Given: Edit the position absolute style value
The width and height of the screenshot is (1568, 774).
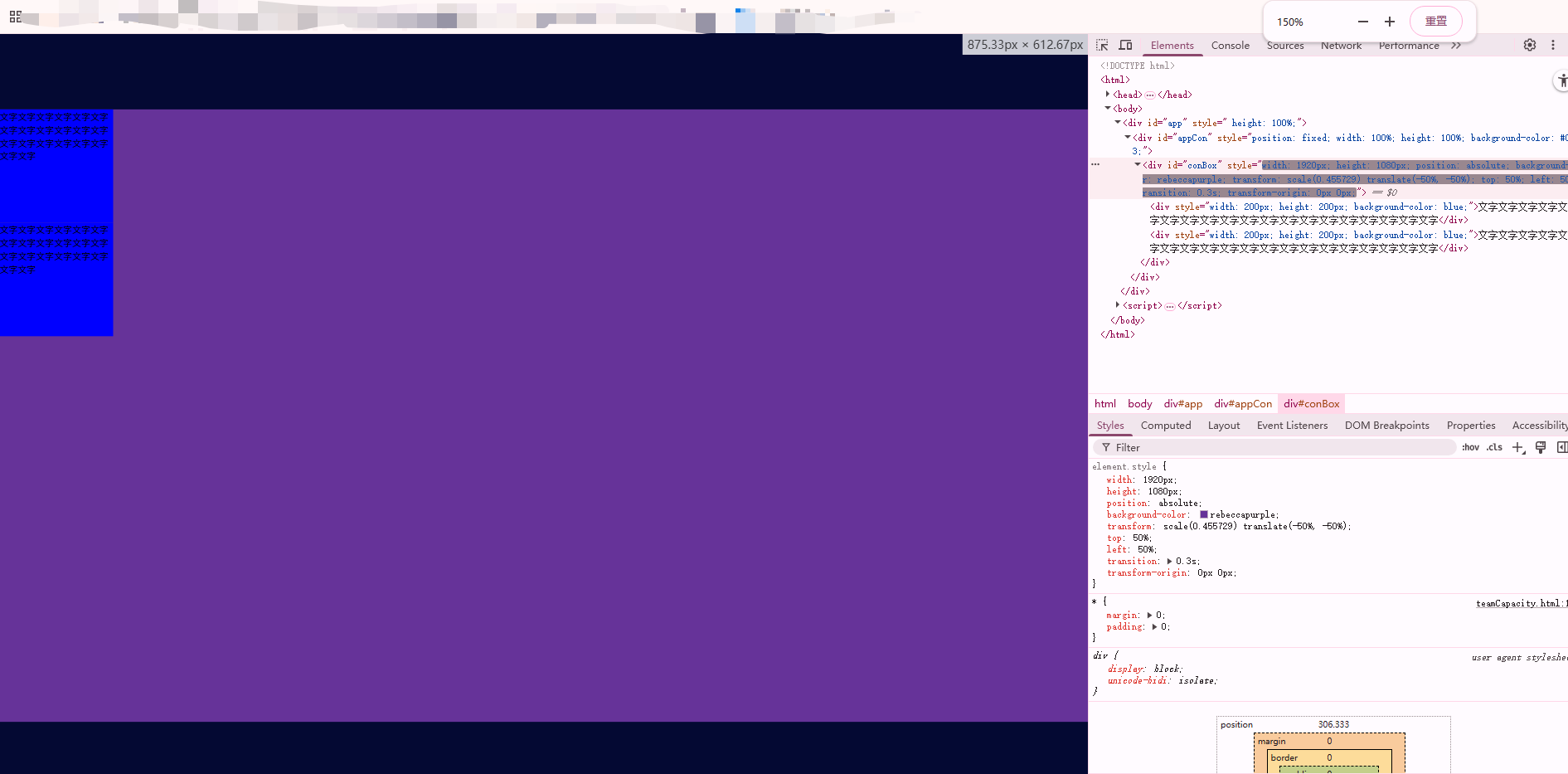Looking at the screenshot, I should tap(1178, 503).
